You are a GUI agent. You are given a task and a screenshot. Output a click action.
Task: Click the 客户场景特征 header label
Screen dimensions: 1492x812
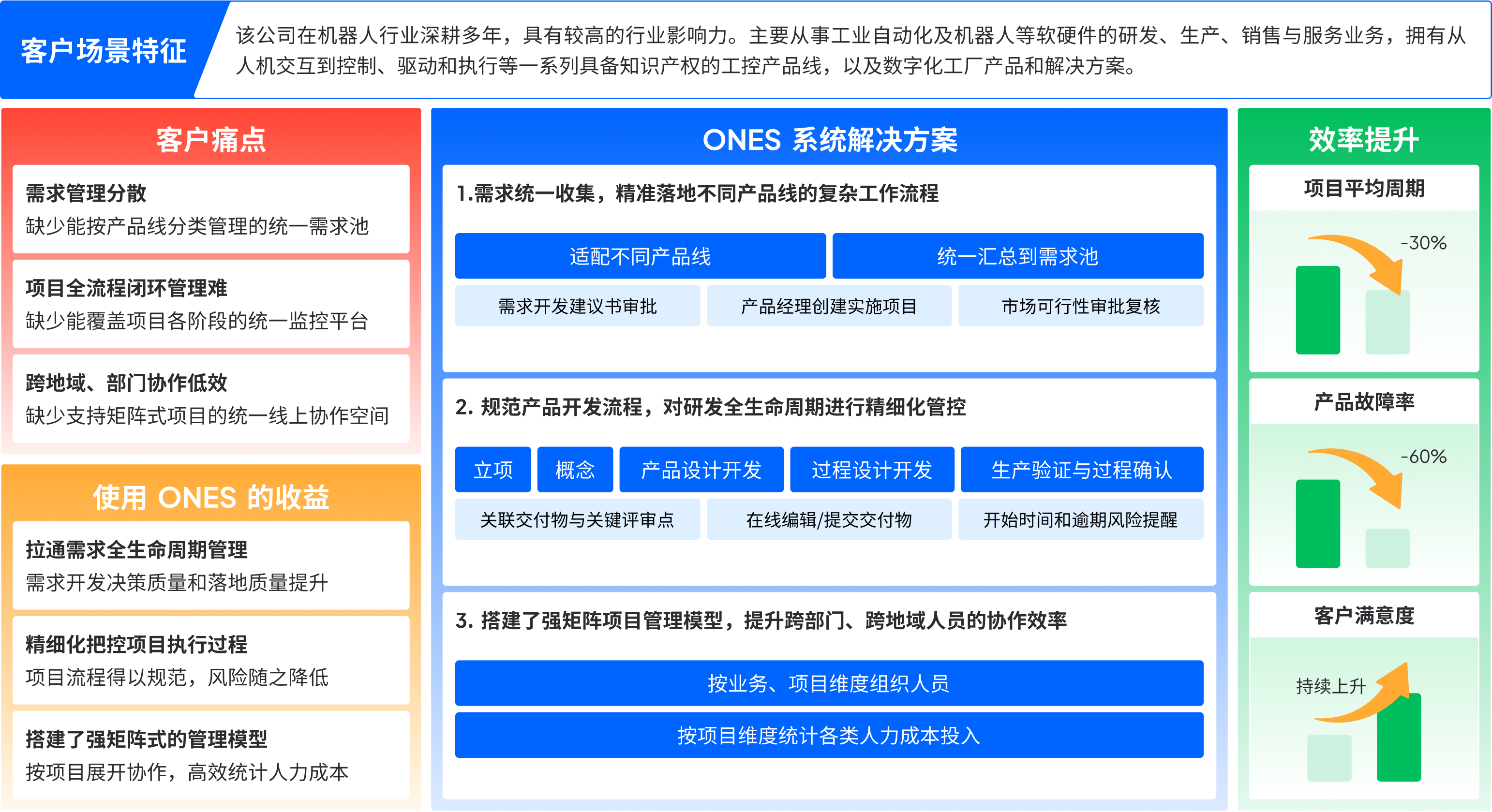click(104, 51)
